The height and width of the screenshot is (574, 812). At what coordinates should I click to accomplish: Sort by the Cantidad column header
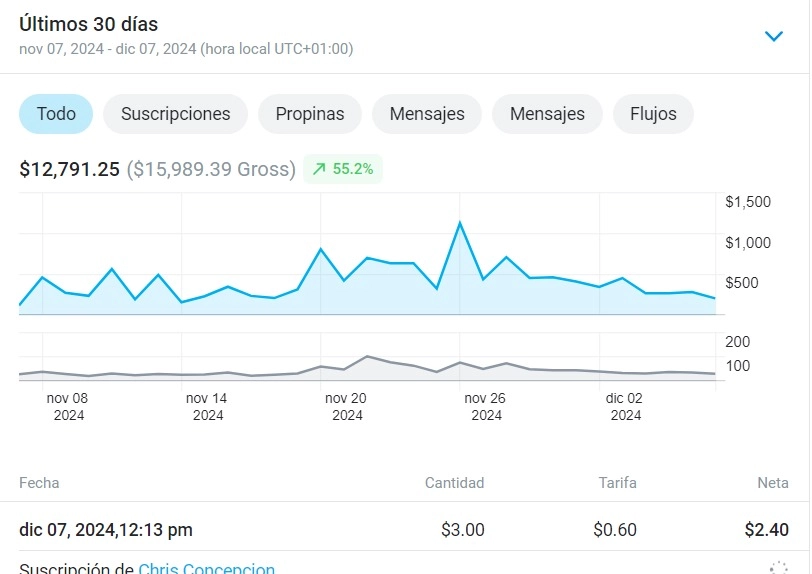[x=454, y=483]
